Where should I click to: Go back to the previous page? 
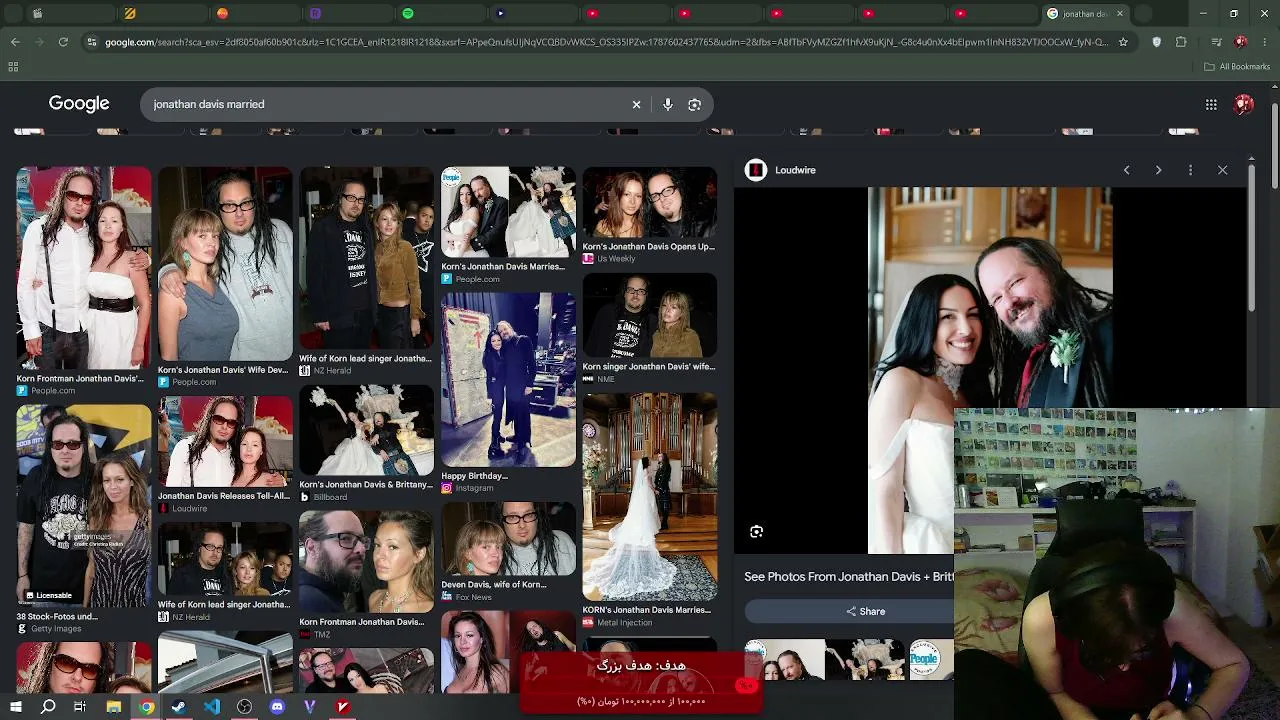15,42
